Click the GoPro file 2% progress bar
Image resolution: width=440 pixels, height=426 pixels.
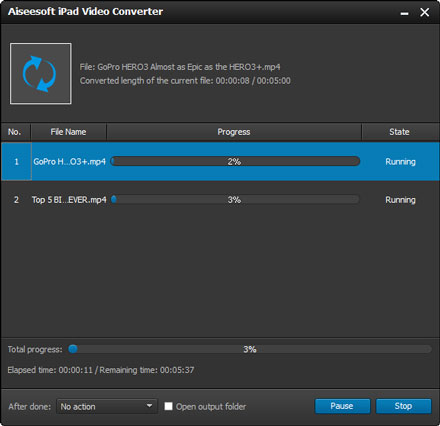235,161
